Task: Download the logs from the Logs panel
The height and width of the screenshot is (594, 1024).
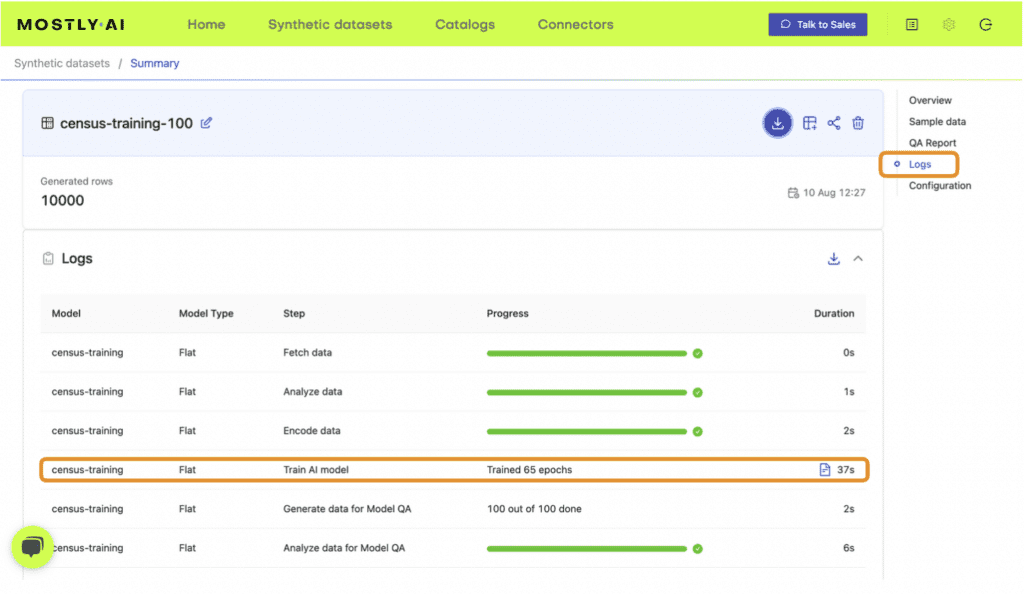Action: 834,258
